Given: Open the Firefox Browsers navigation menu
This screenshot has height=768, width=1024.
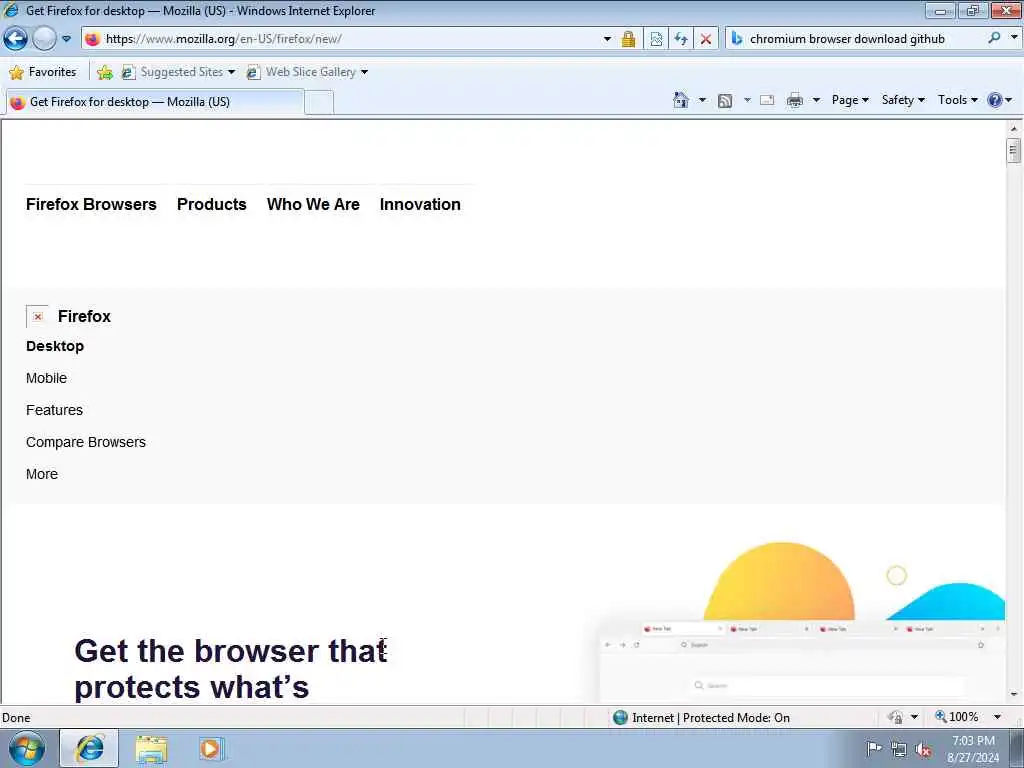Looking at the screenshot, I should click(91, 204).
